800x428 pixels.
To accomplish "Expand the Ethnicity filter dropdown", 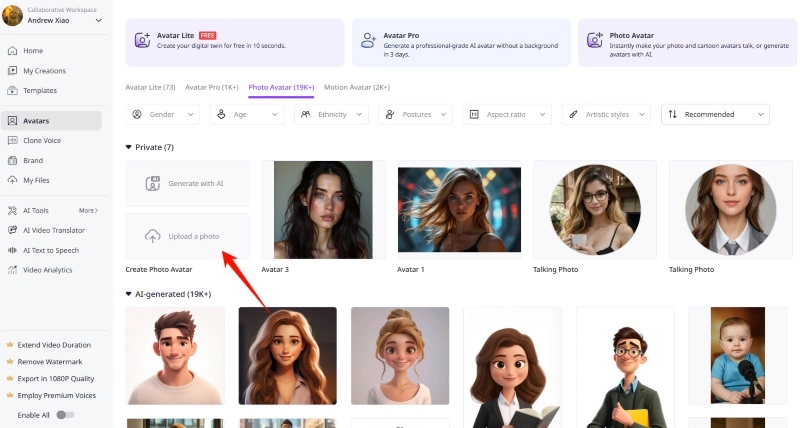I will point(332,115).
